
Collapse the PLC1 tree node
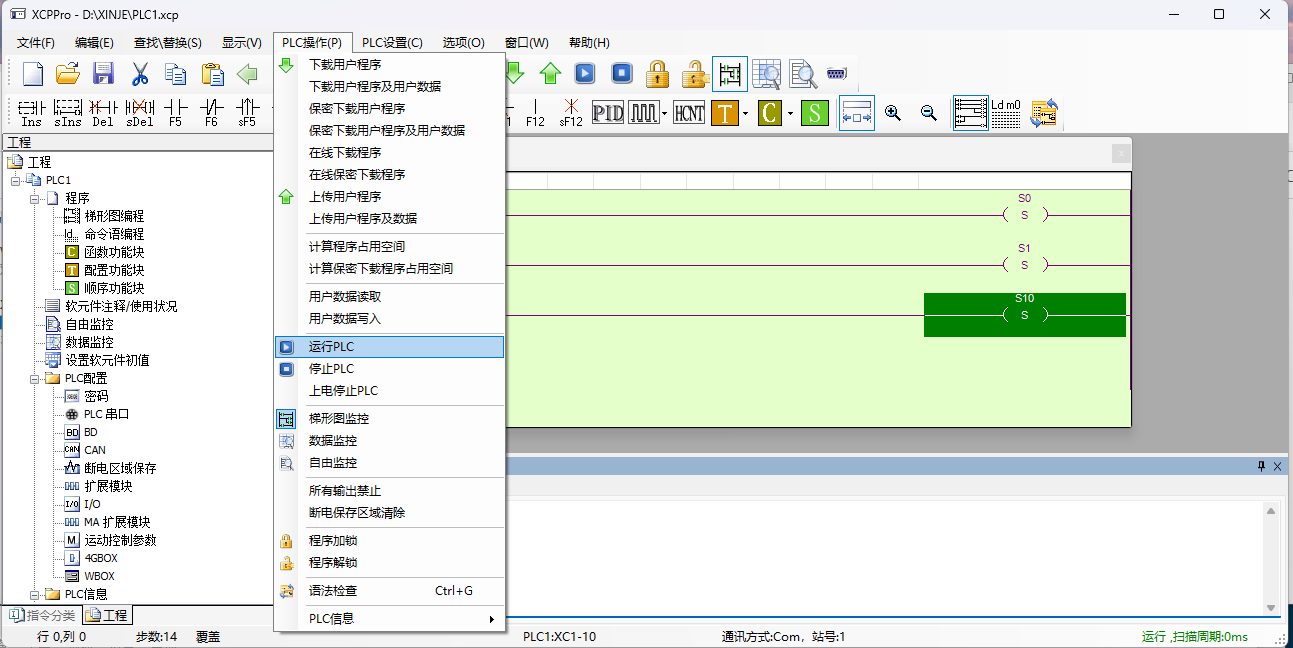coord(16,180)
